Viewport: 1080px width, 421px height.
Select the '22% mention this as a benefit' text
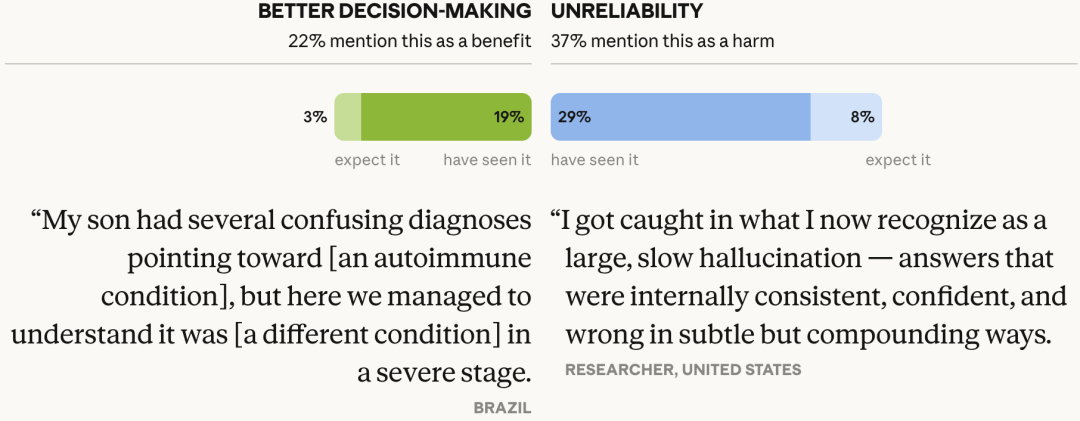(x=407, y=41)
